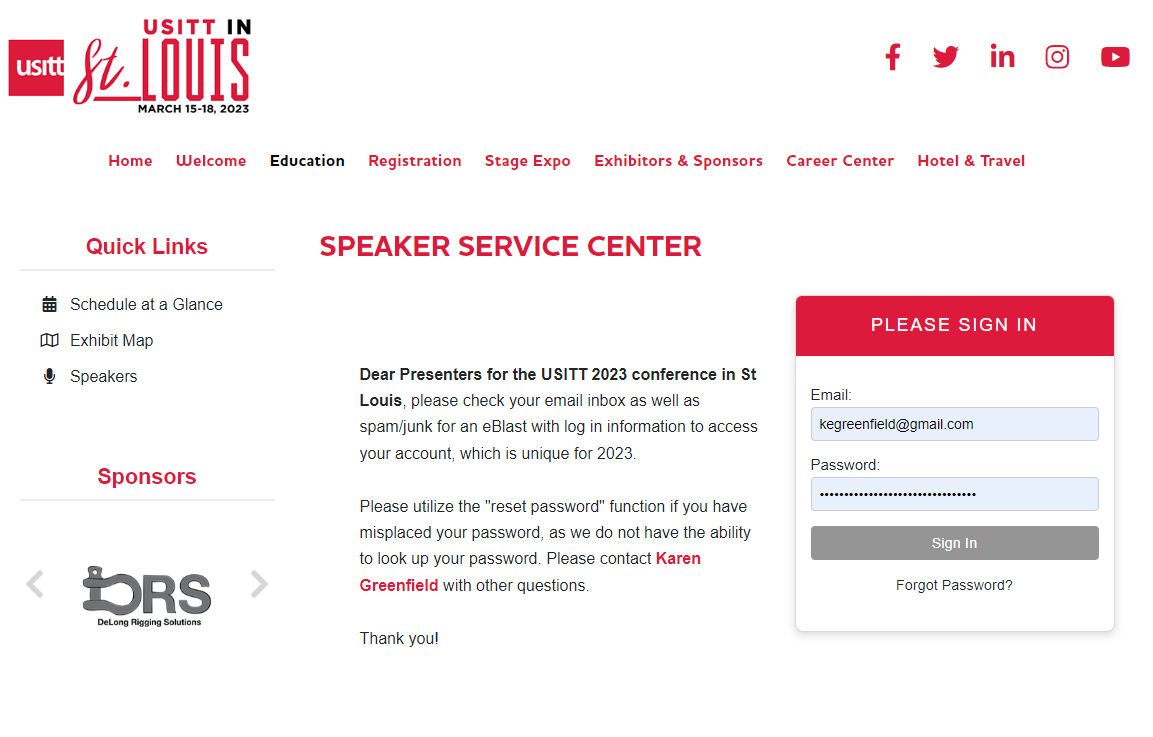Open the LinkedIn icon
This screenshot has width=1153, height=737.
click(1002, 57)
